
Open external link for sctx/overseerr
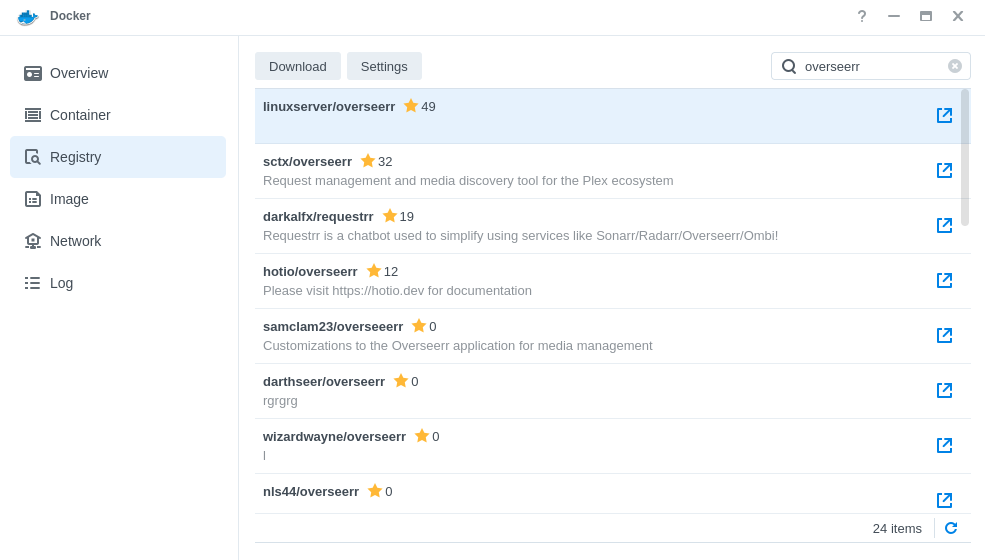click(x=944, y=170)
